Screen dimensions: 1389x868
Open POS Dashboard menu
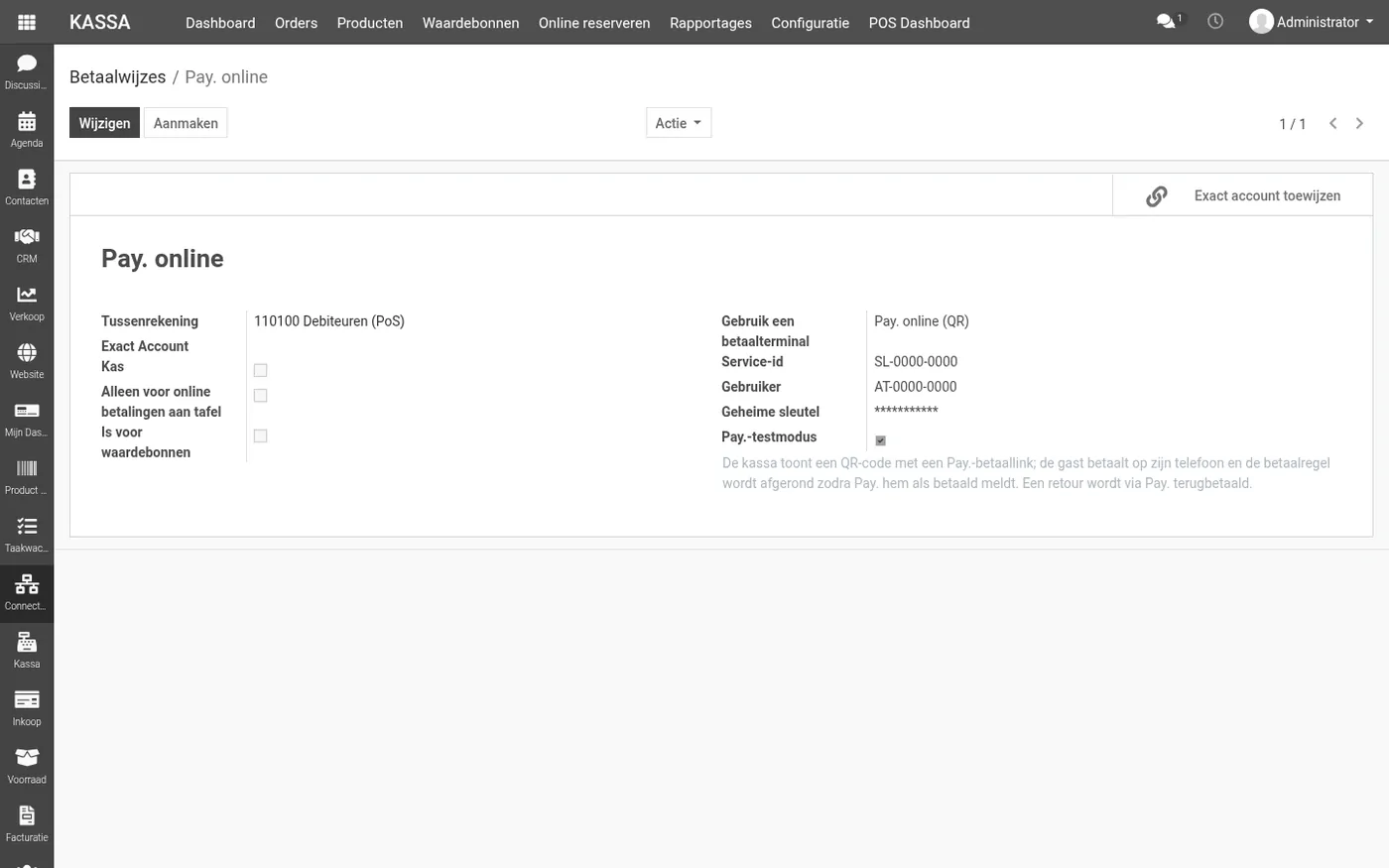click(919, 22)
